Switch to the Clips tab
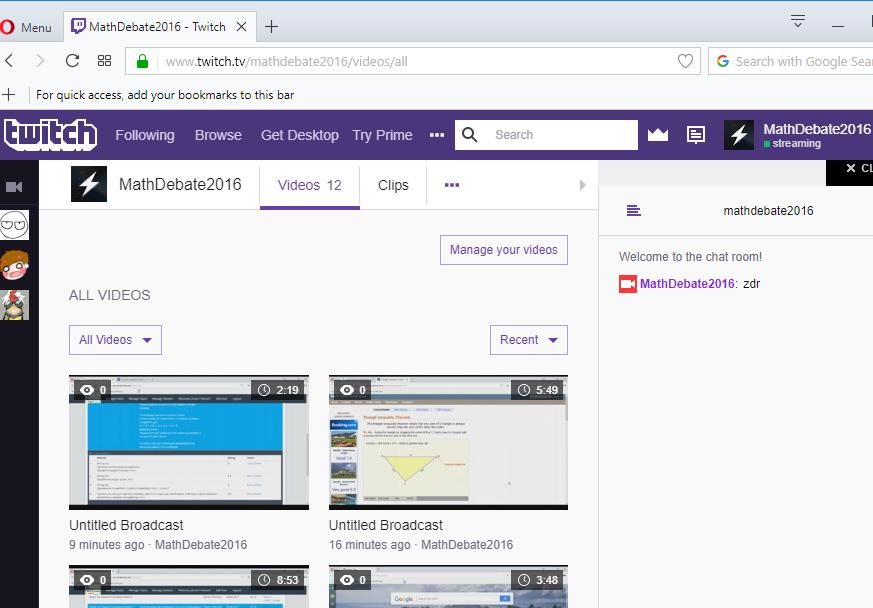This screenshot has width=873, height=608. tap(393, 185)
